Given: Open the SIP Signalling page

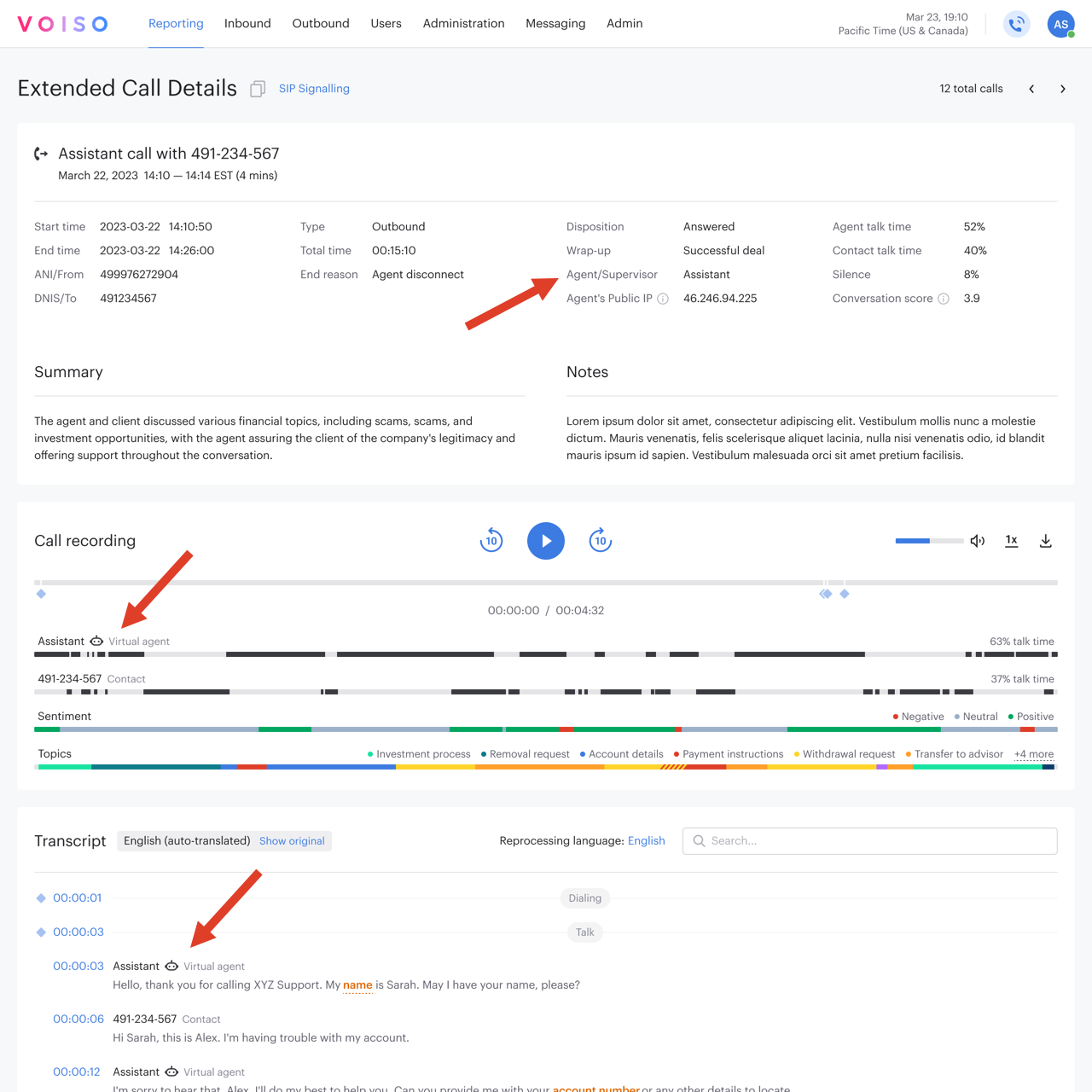Looking at the screenshot, I should pyautogui.click(x=314, y=88).
